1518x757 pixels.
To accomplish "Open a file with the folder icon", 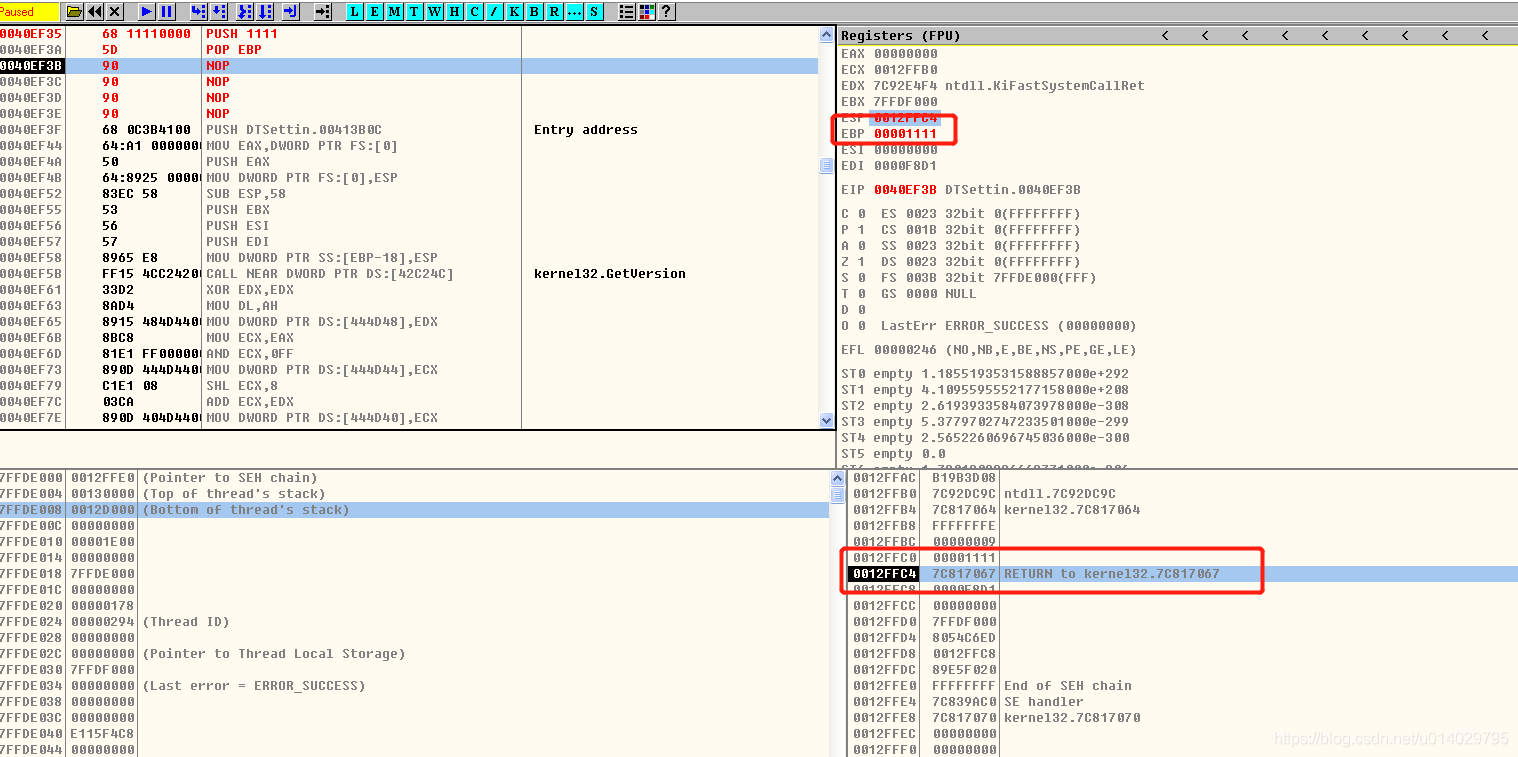I will pyautogui.click(x=74, y=12).
